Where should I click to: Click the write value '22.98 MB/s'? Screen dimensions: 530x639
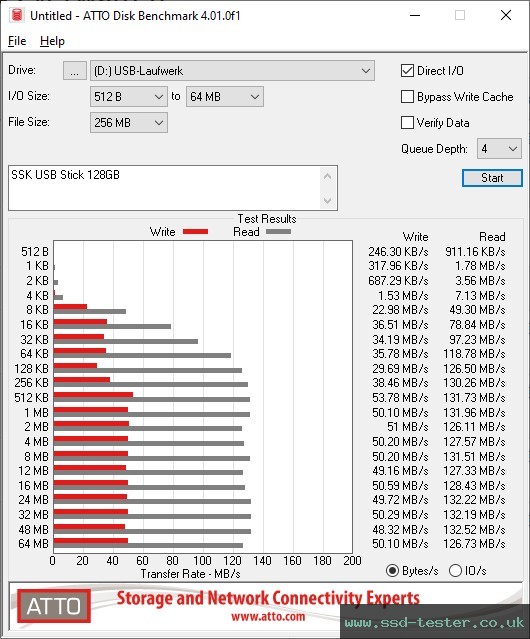coord(400,310)
